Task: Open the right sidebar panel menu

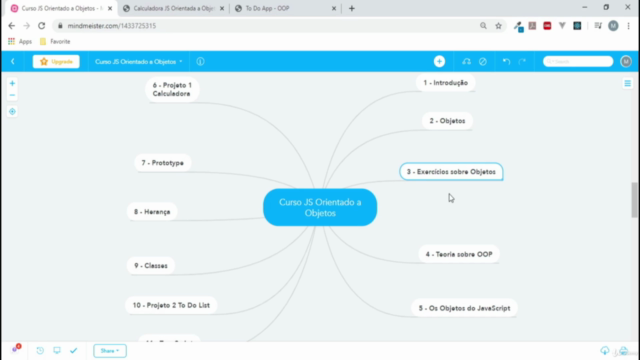Action: pyautogui.click(x=627, y=83)
